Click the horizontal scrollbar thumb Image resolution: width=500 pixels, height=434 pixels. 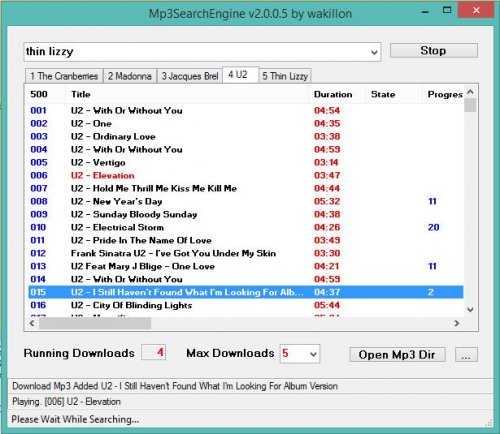[x=95, y=323]
